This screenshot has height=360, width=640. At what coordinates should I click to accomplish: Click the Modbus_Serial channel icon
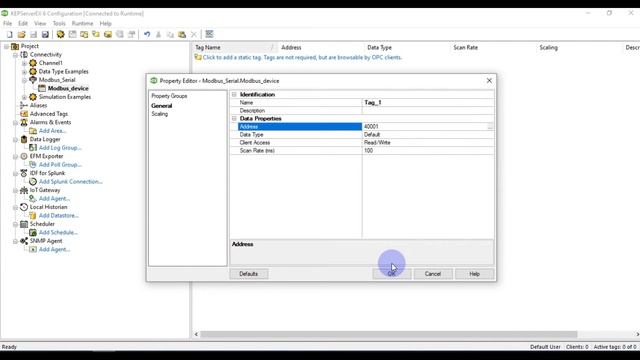tap(33, 80)
